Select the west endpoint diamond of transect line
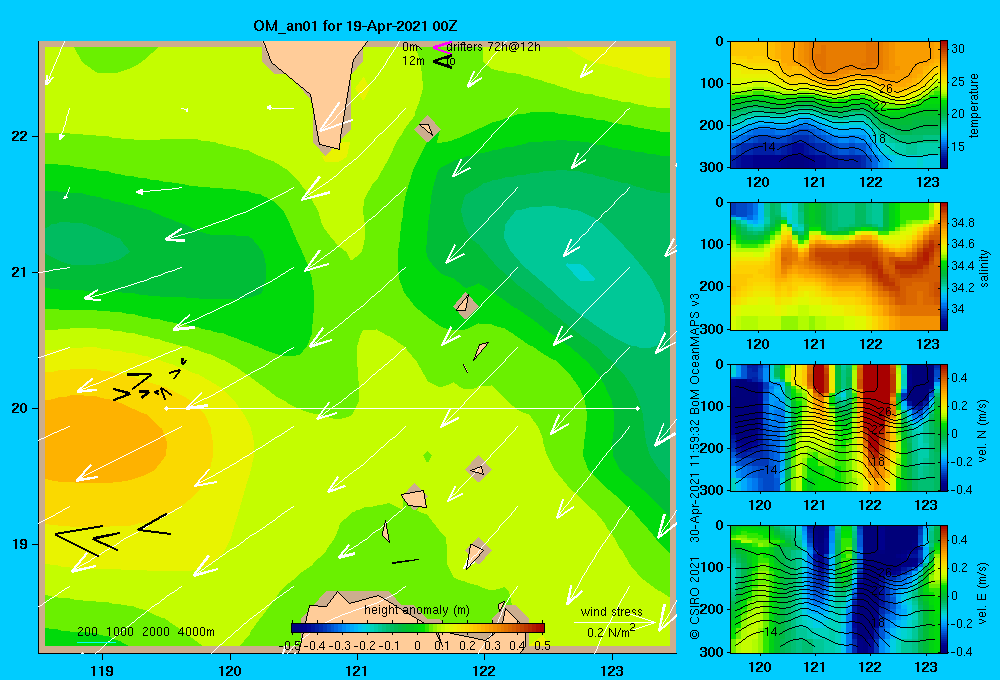This screenshot has height=680, width=1000. tap(166, 408)
